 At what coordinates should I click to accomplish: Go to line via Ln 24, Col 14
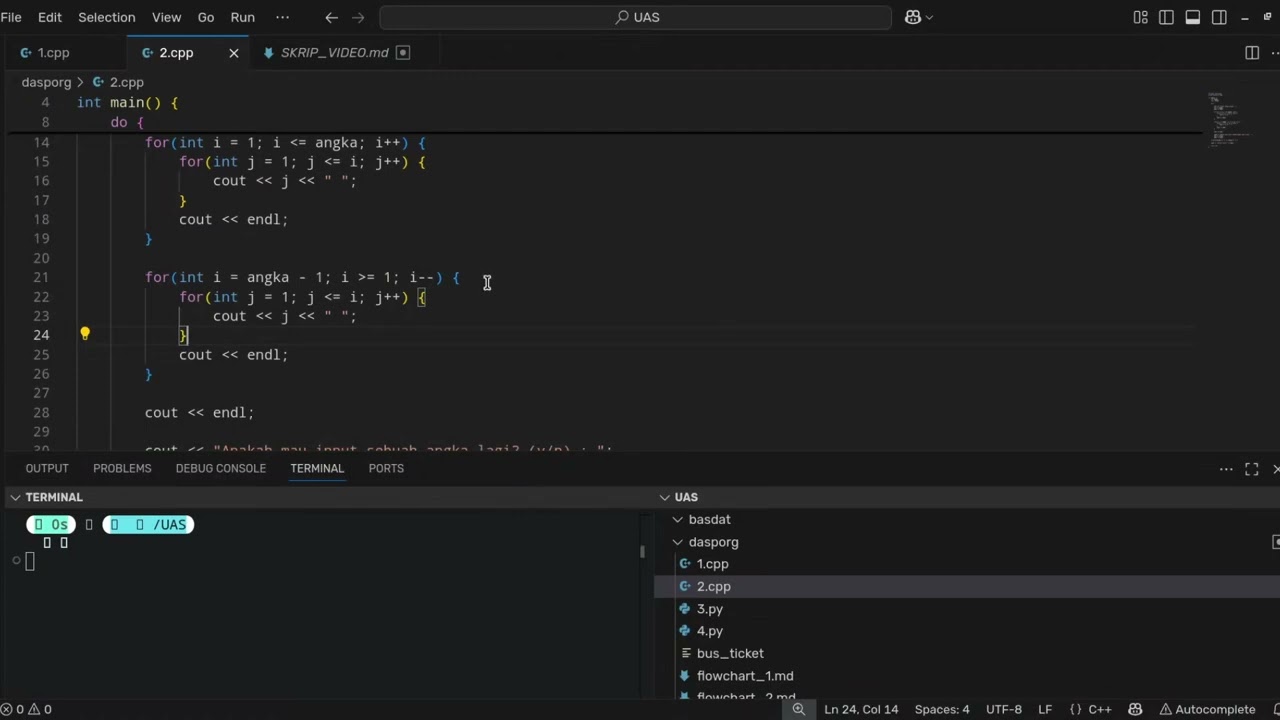pyautogui.click(x=861, y=709)
